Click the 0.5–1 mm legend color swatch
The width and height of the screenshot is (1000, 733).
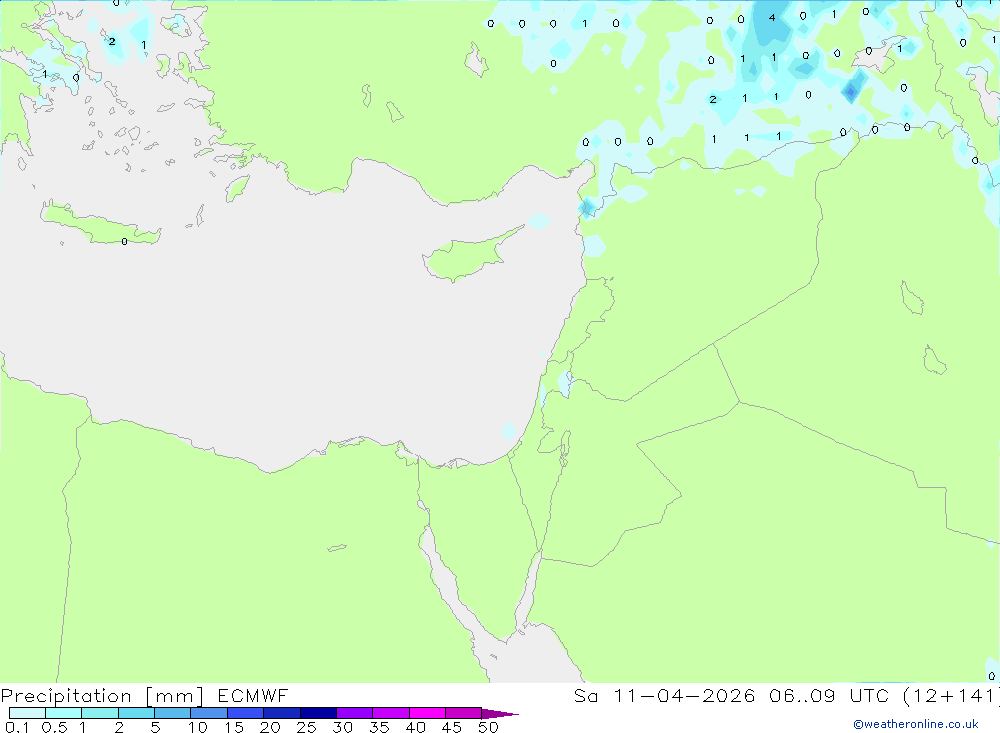pyautogui.click(x=63, y=713)
